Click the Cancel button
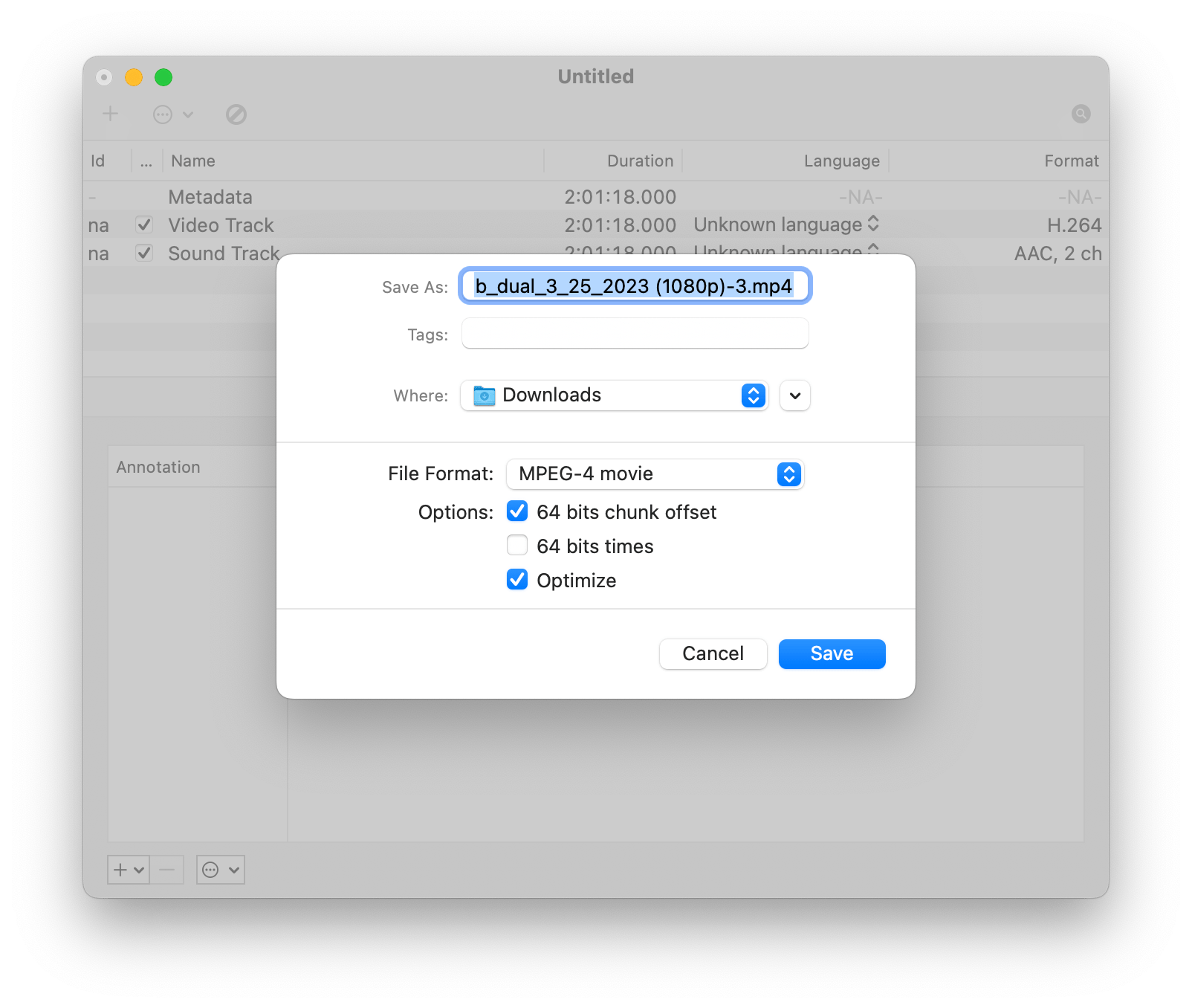This screenshot has width=1192, height=1008. [712, 653]
